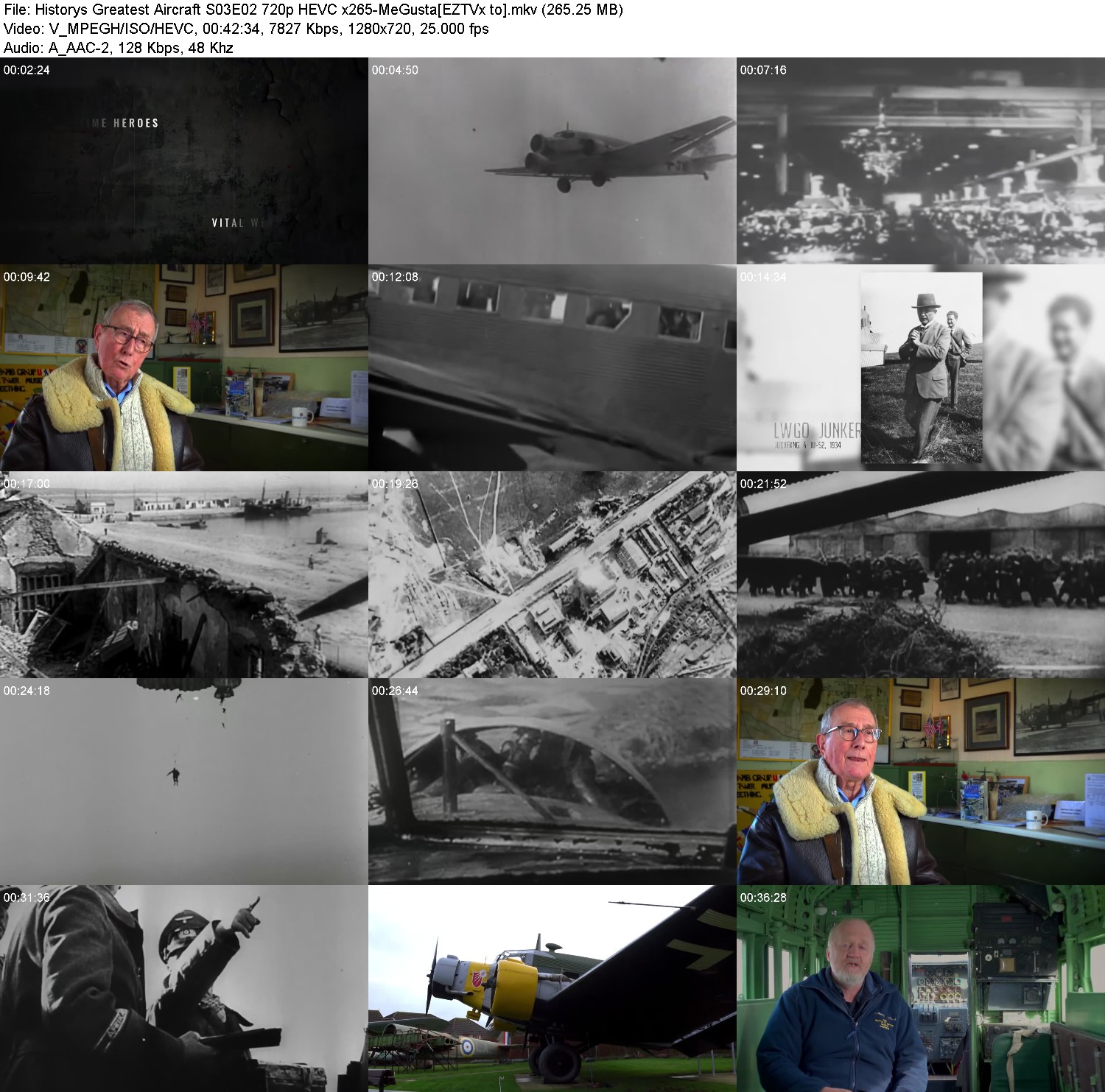Click the Video codec info line

[x=246, y=29]
